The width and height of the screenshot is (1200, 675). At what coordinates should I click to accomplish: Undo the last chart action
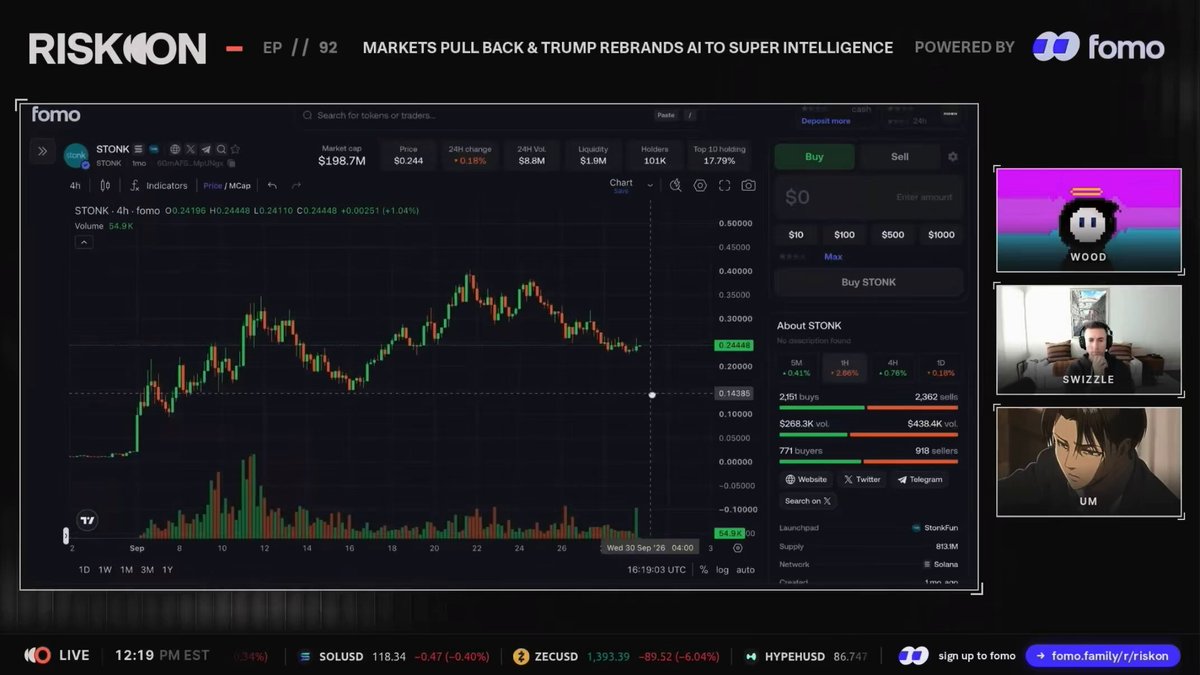click(272, 185)
